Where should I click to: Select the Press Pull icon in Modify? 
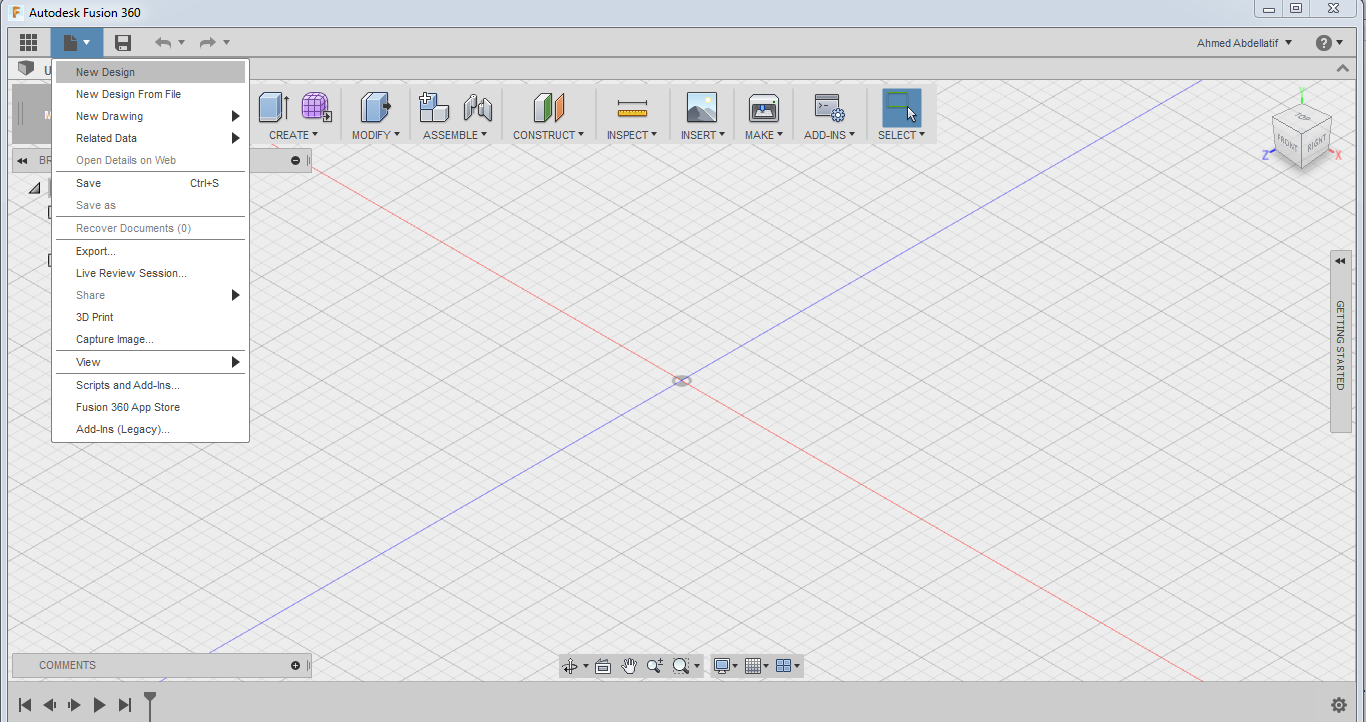[x=376, y=108]
